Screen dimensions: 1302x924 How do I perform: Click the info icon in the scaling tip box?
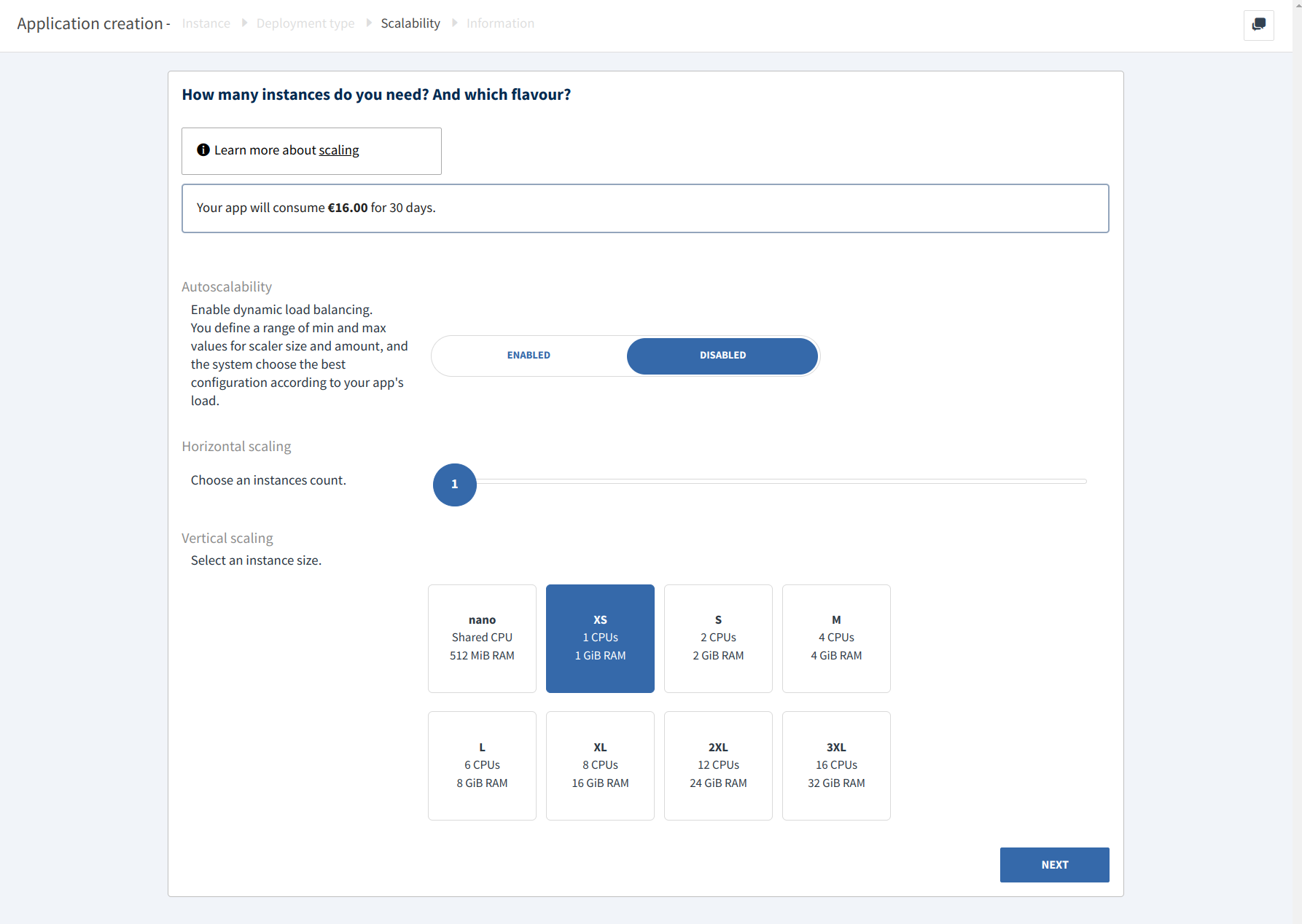202,149
